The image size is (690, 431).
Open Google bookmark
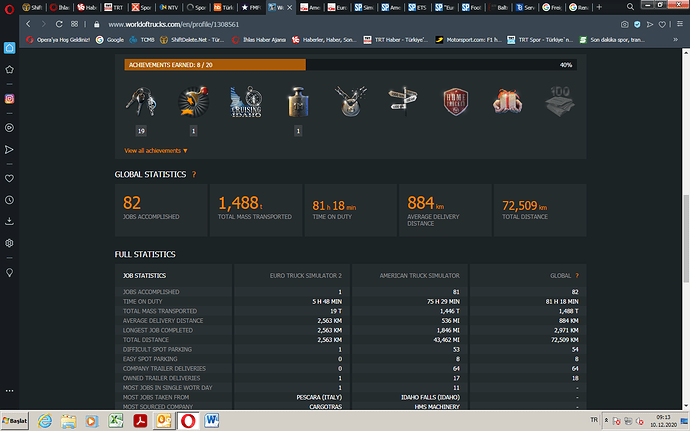pyautogui.click(x=110, y=40)
